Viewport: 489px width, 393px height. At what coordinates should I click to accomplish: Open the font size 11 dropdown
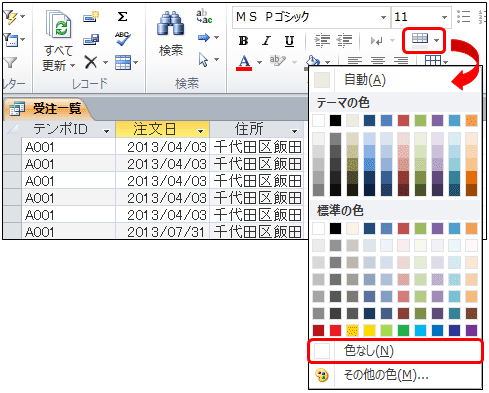(x=444, y=17)
